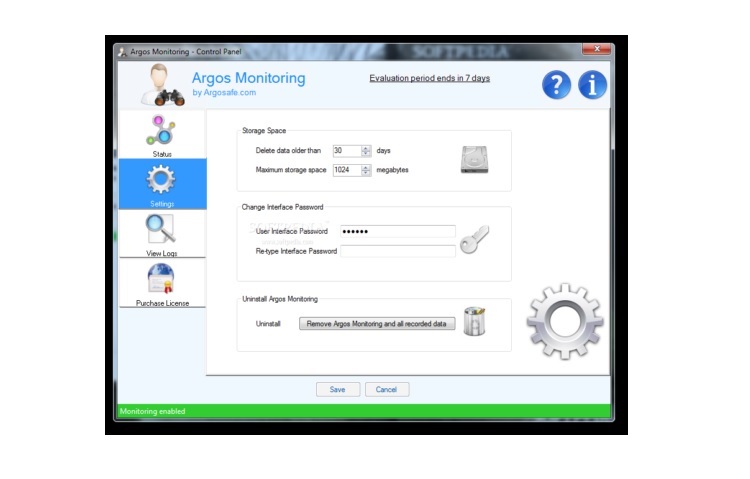Open 'Evaluation period ends in 7 days' link

coord(430,78)
